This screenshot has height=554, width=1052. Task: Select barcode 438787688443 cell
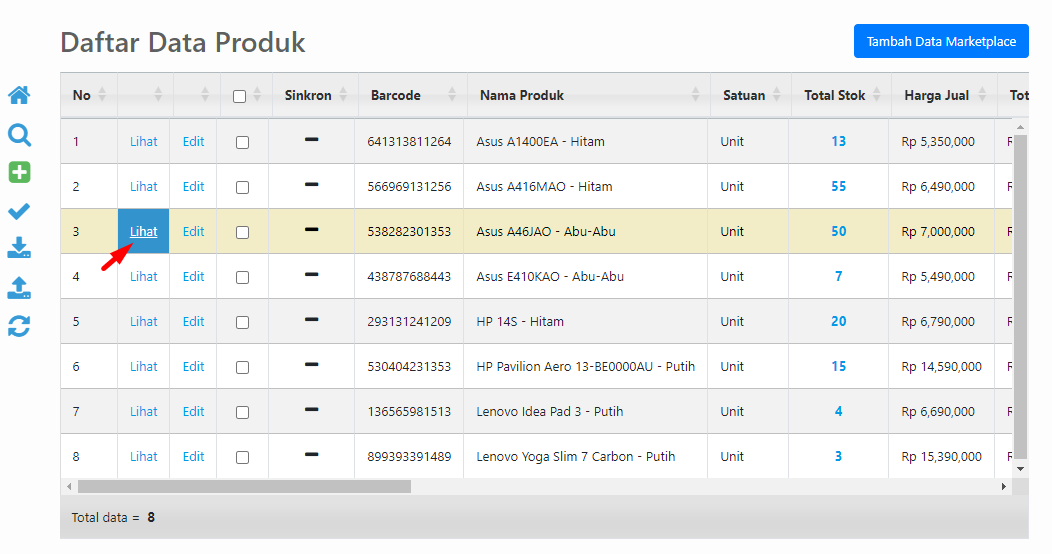point(409,276)
